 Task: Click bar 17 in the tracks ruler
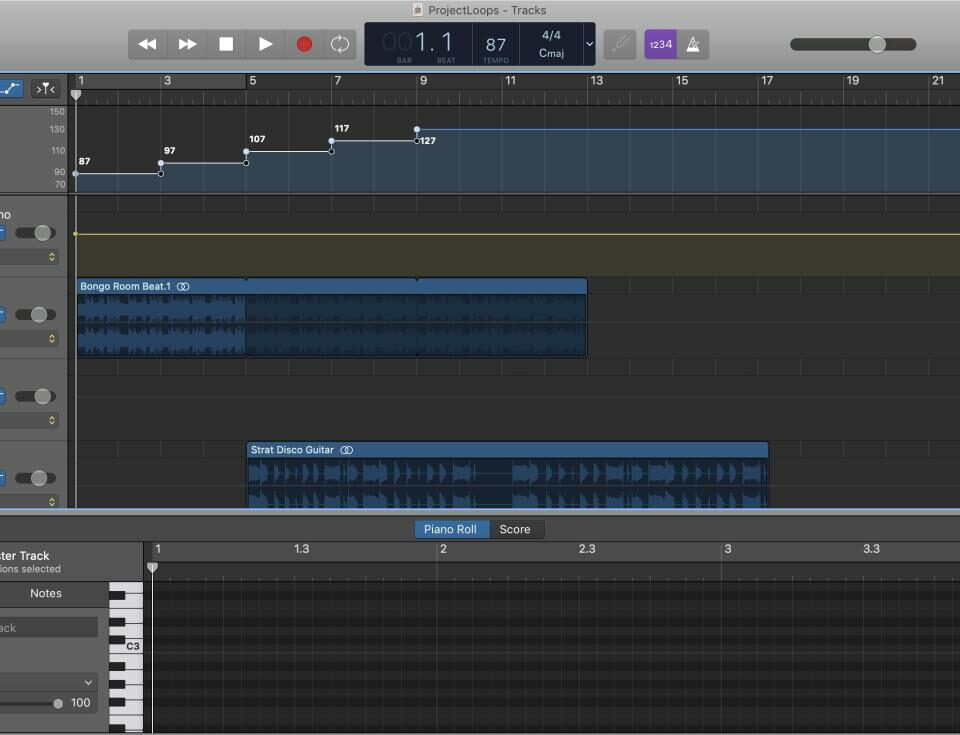pos(767,80)
